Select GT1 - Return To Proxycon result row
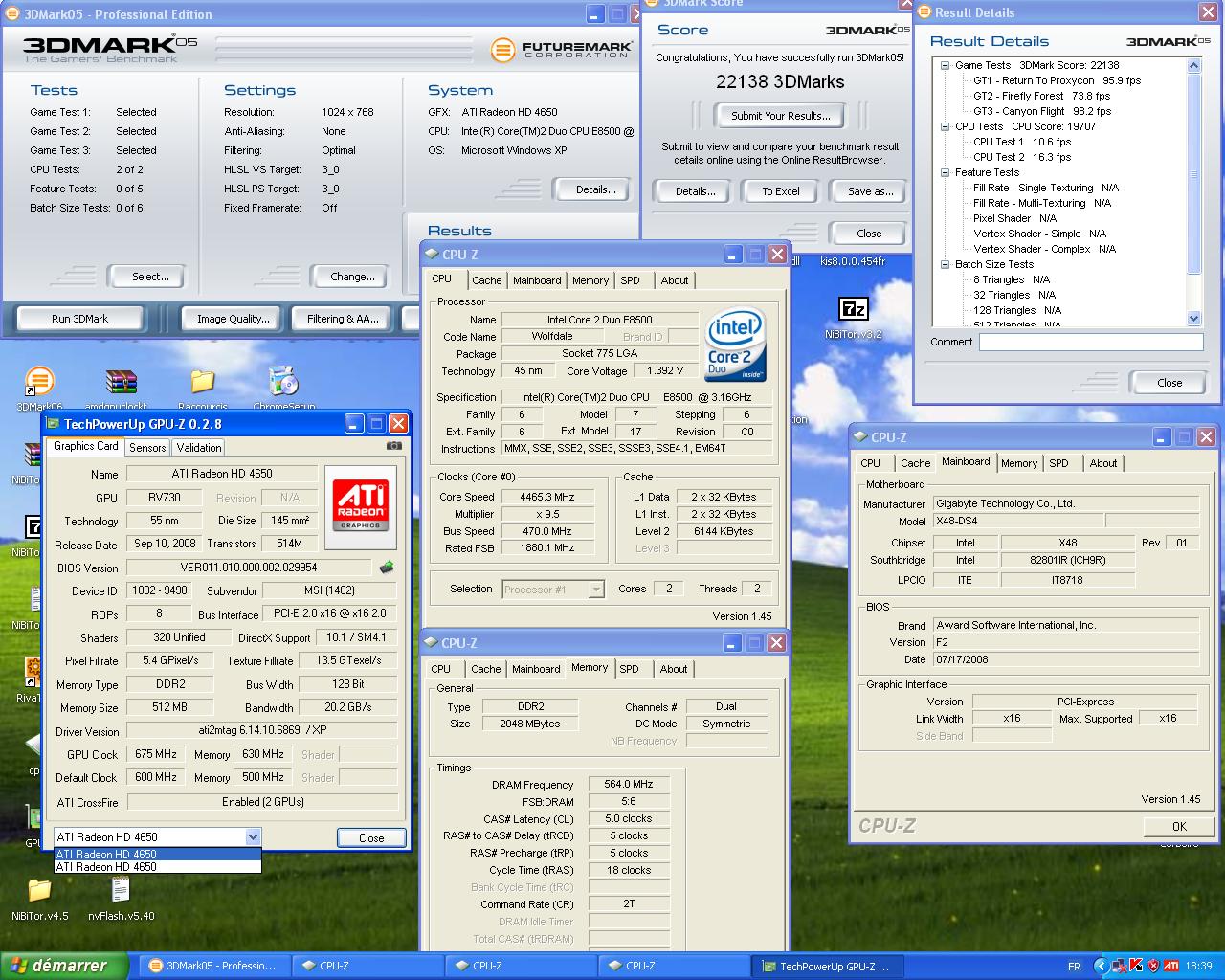This screenshot has height=980, width=1225. pos(1058,80)
